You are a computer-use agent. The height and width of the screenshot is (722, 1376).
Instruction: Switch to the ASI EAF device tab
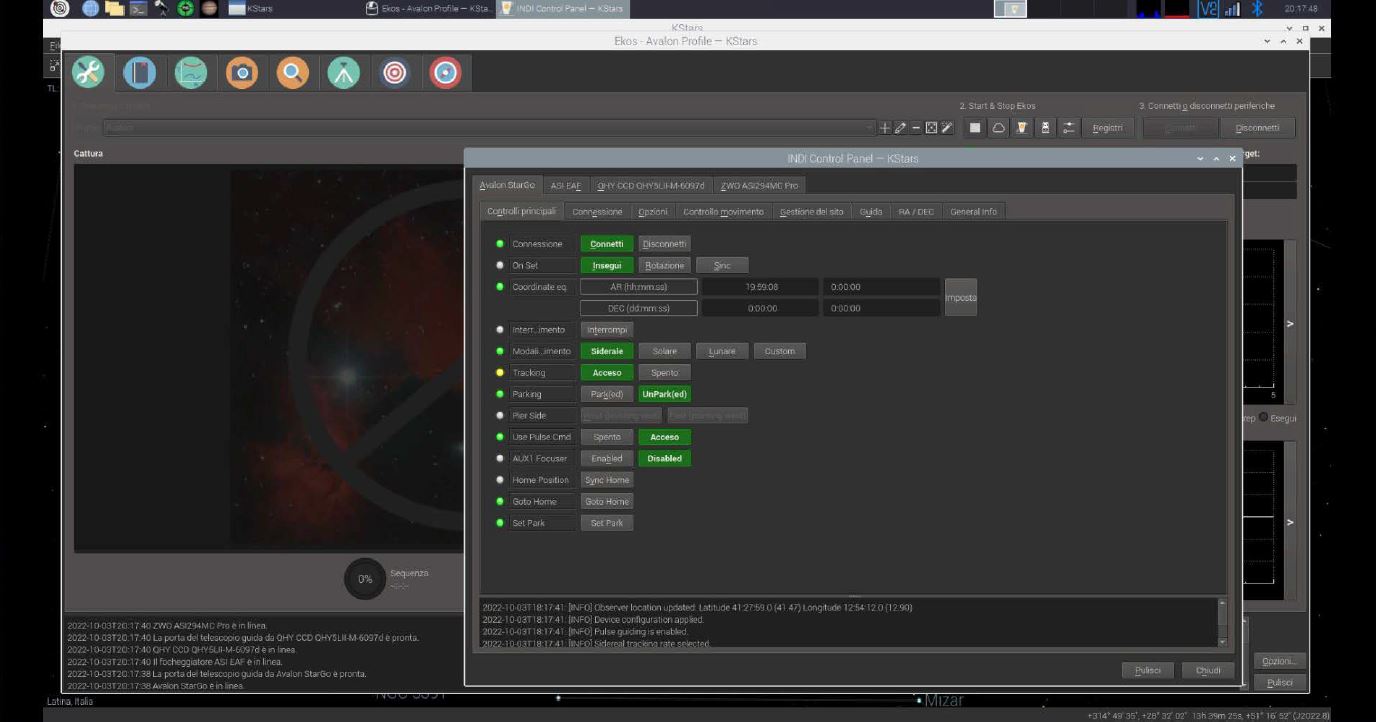(x=566, y=185)
